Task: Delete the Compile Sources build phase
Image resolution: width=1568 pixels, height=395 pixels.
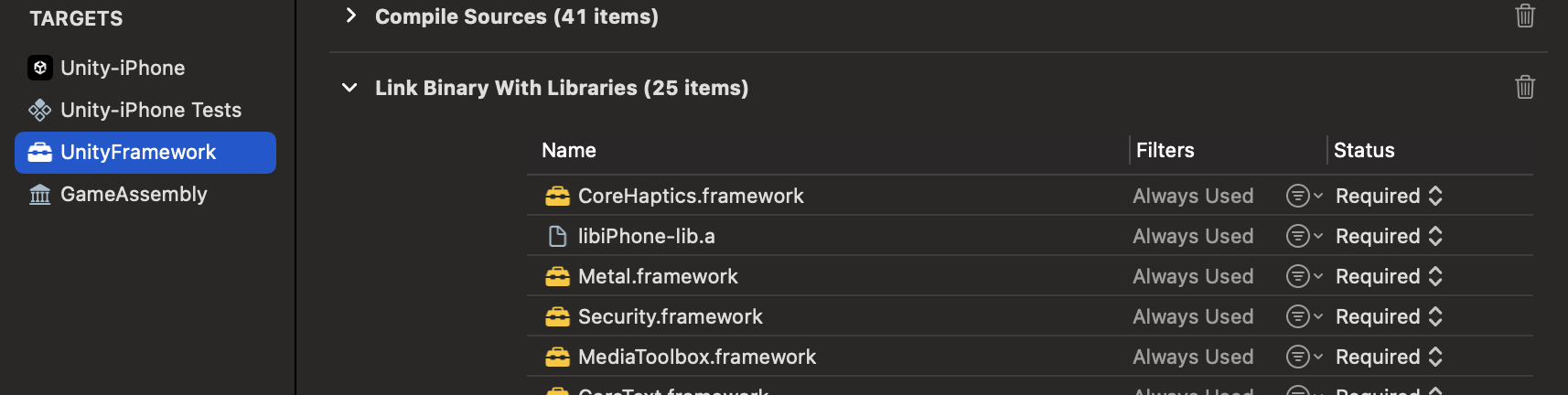Action: pos(1524,16)
